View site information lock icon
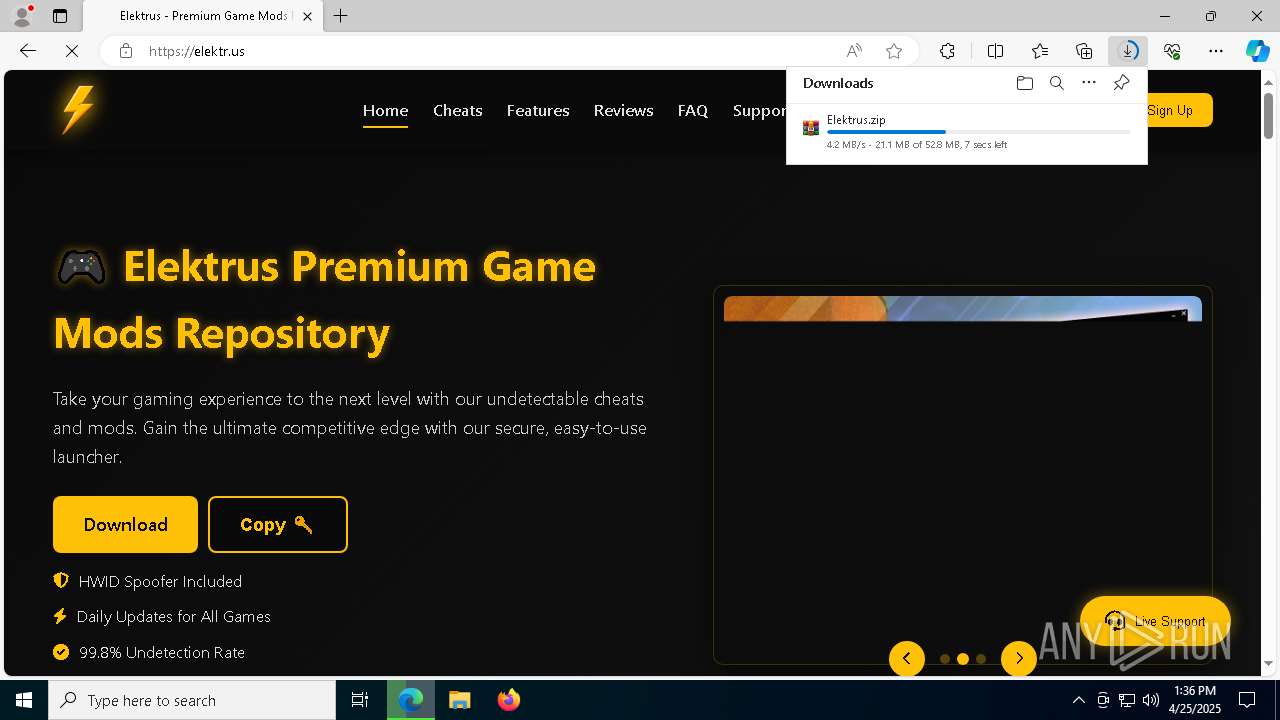This screenshot has height=720, width=1280. click(x=126, y=51)
